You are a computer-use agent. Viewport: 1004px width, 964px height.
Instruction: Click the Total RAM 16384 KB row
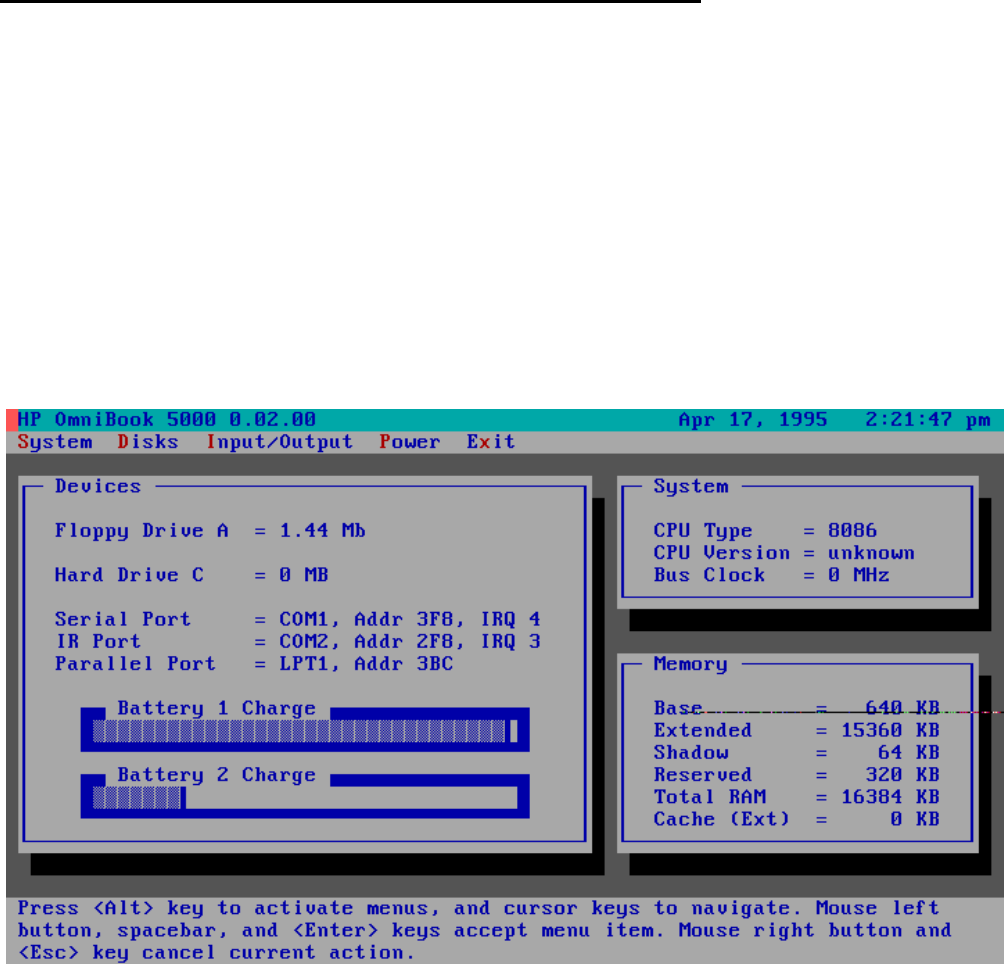point(796,797)
